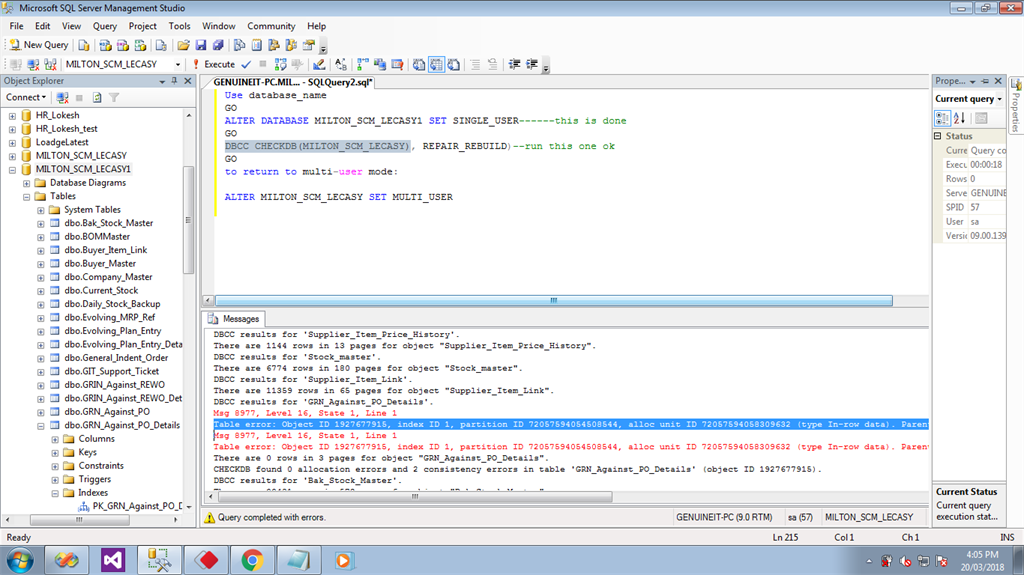Click the Refresh icon in Object Explorer

[97, 97]
